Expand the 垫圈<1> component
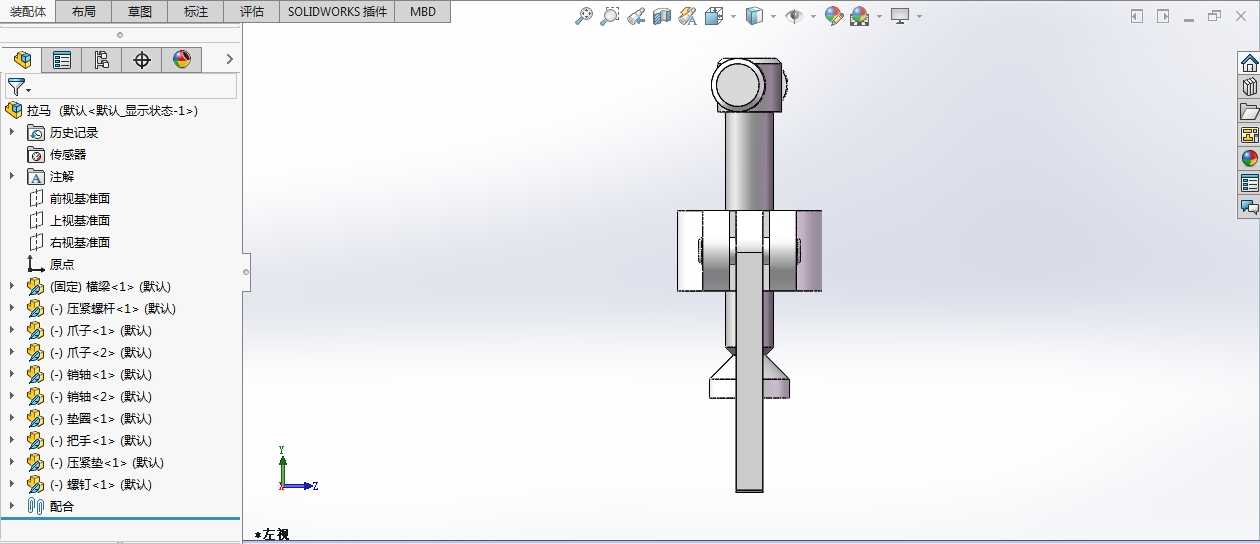 [x=12, y=419]
